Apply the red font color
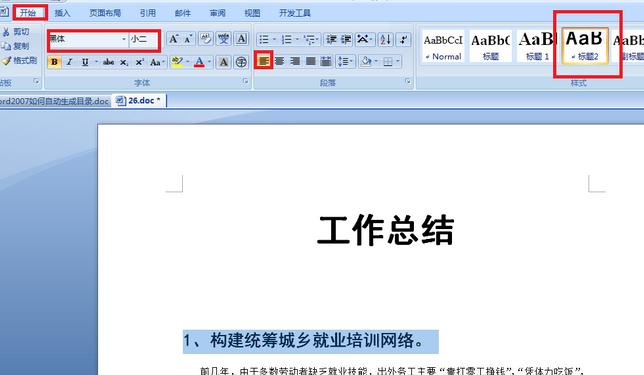Viewport: 644px width, 375px height. (x=199, y=62)
